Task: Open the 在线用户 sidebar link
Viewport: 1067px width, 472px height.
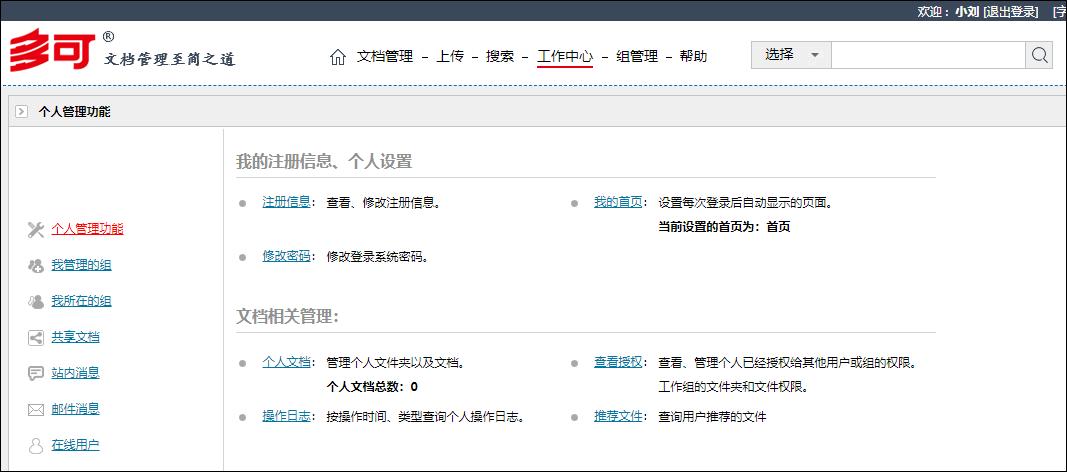Action: (76, 446)
